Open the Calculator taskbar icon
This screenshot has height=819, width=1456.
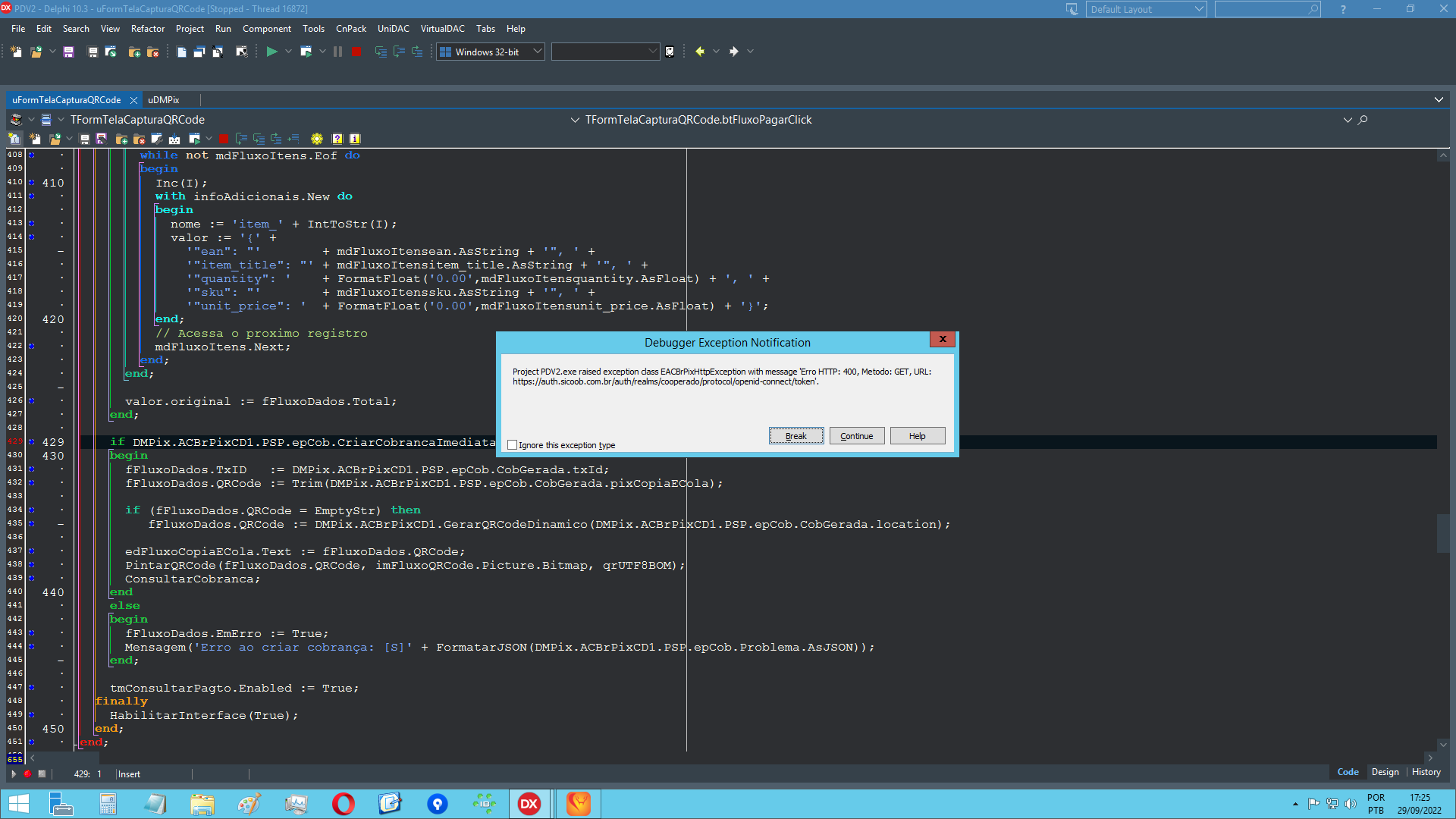click(108, 804)
